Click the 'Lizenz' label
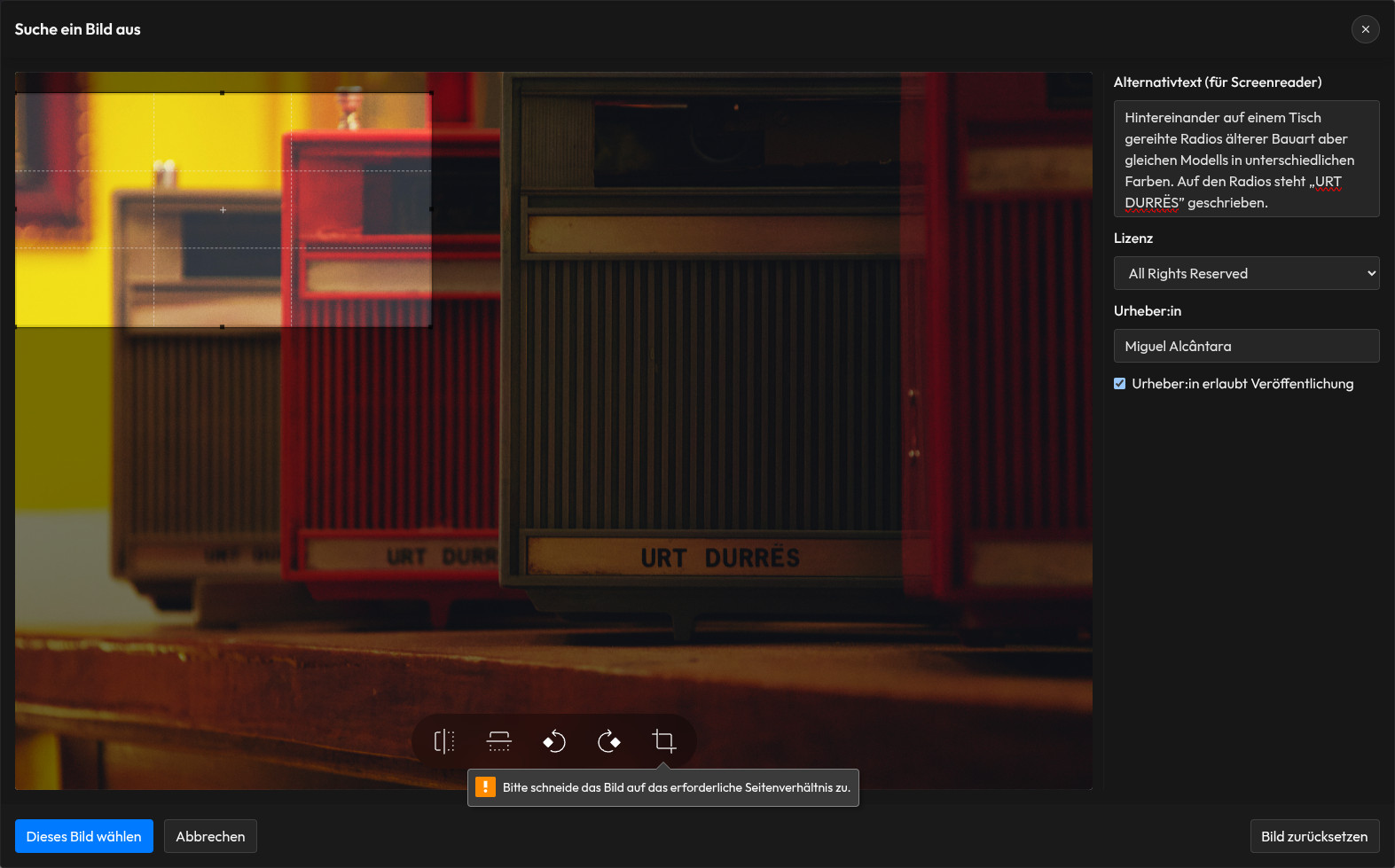The image size is (1395, 868). (x=1133, y=239)
